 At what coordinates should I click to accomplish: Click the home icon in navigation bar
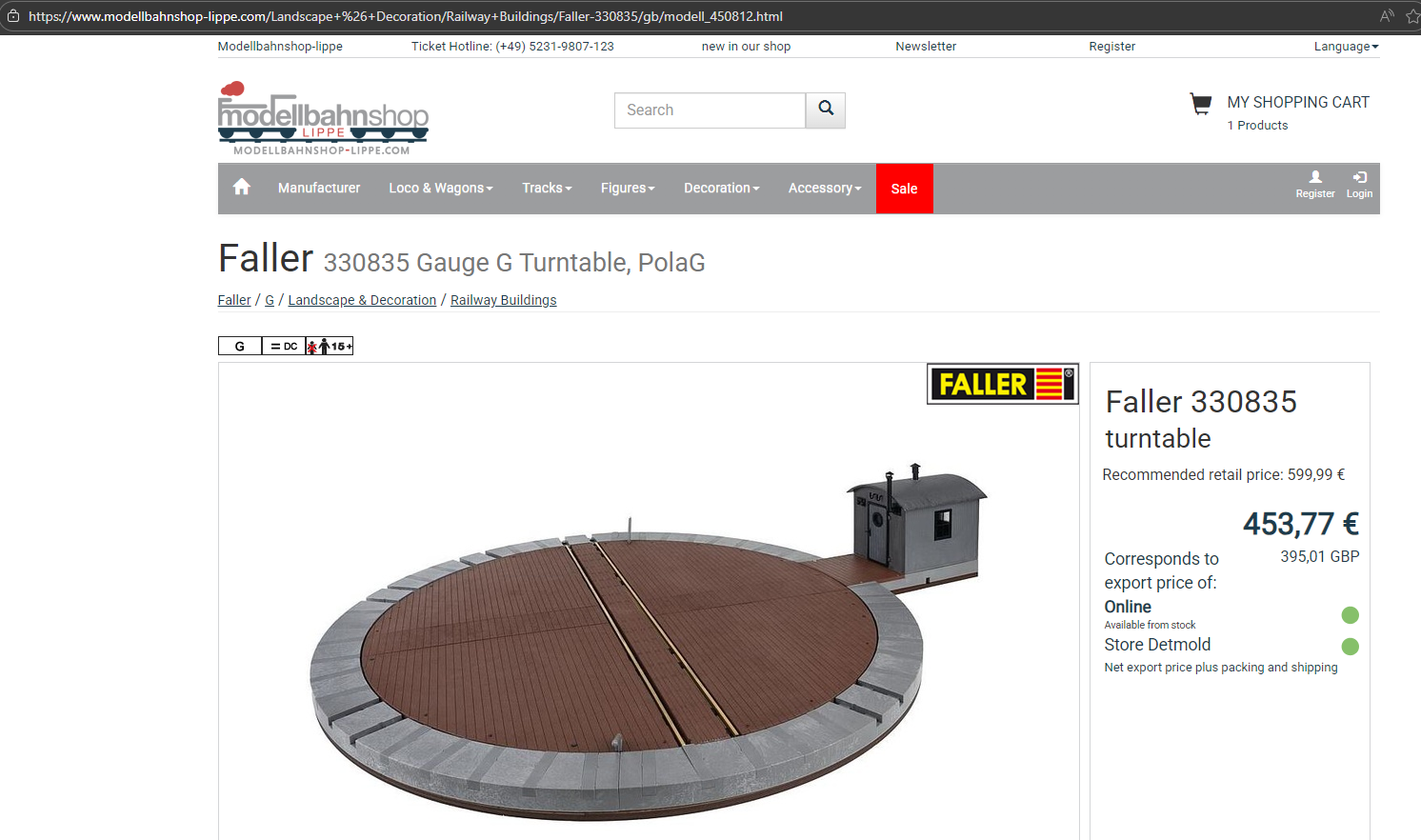pyautogui.click(x=242, y=188)
